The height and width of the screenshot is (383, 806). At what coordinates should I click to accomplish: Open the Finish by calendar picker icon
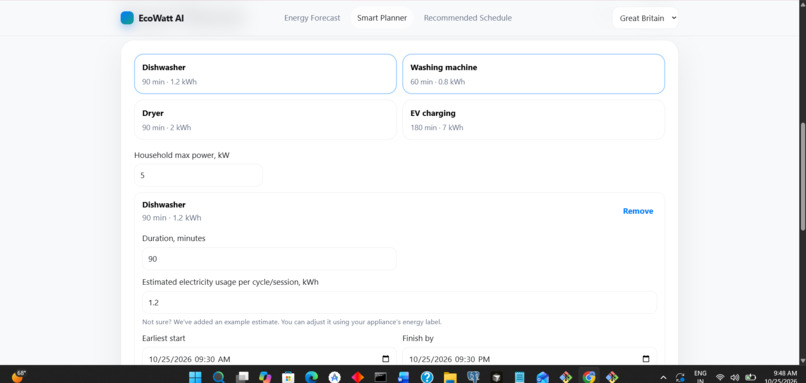646,359
